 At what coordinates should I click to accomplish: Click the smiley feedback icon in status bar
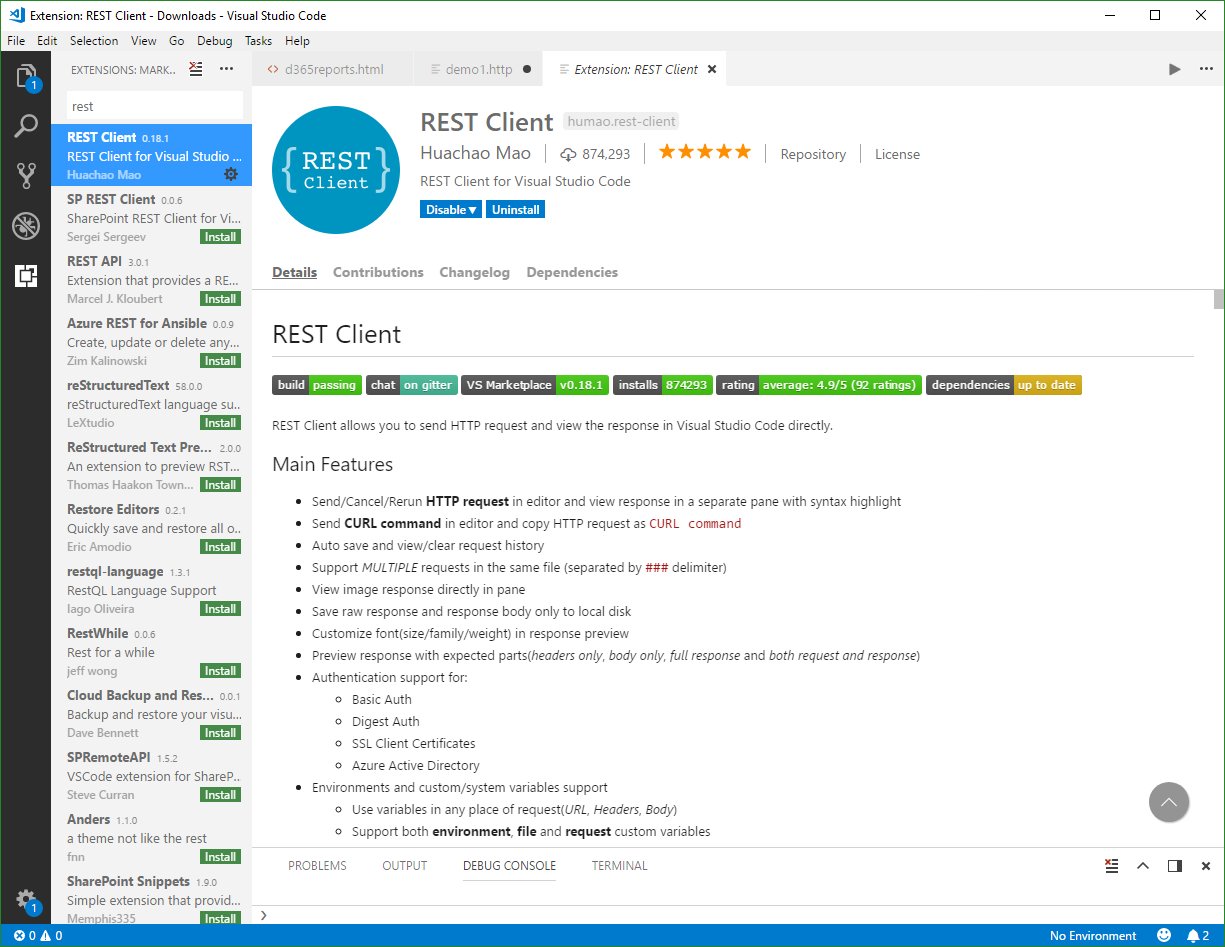(1164, 935)
